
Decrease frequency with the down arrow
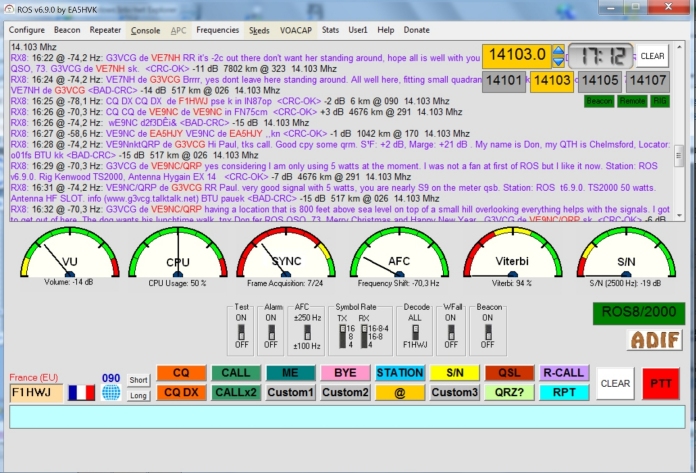(x=559, y=60)
